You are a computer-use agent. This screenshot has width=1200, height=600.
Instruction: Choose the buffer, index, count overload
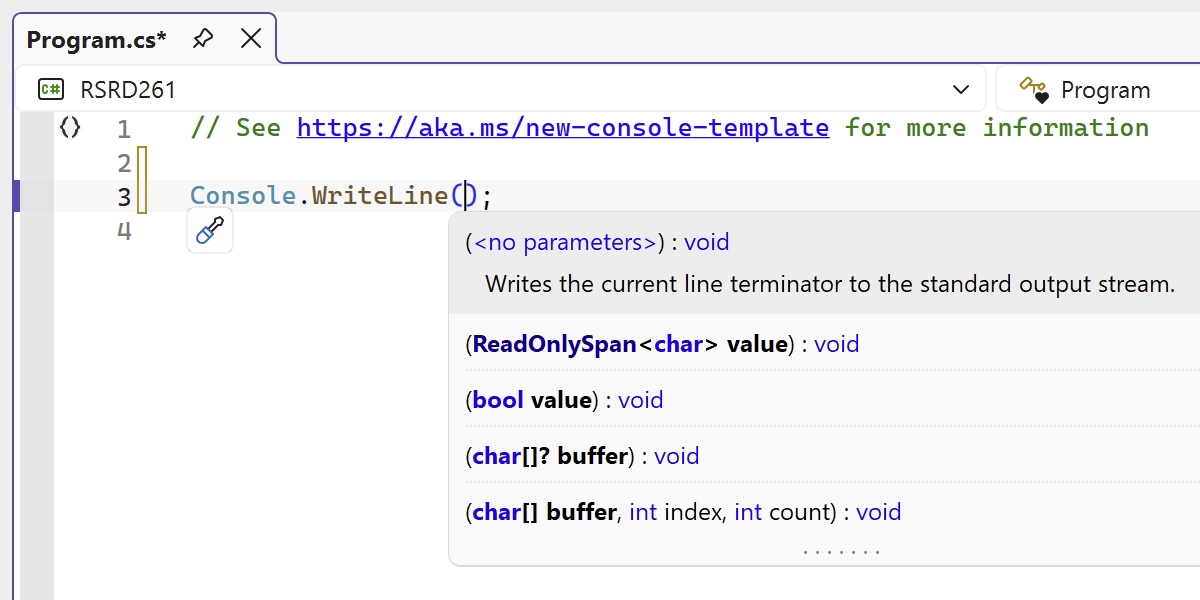coord(683,512)
